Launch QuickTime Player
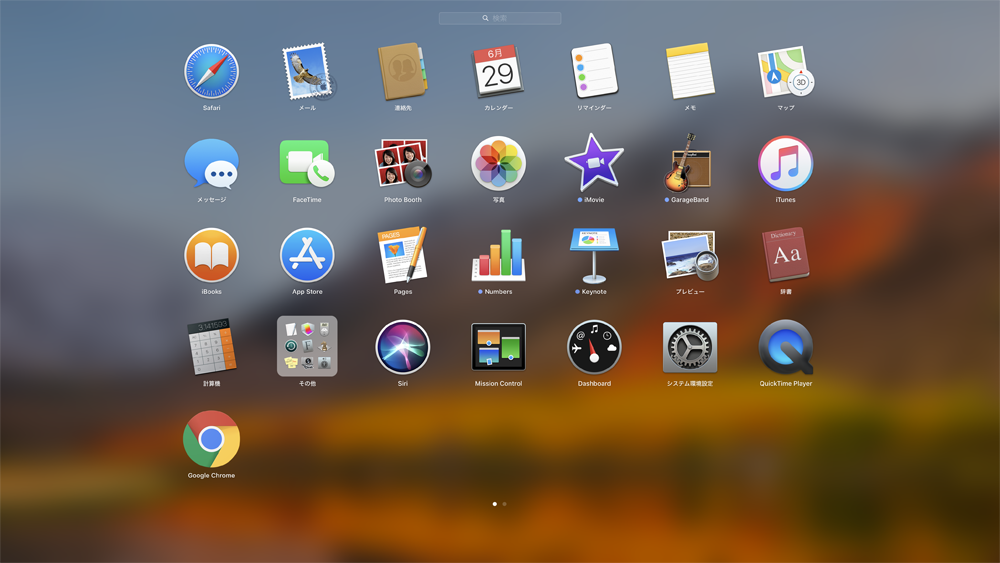This screenshot has width=1000, height=563. (785, 347)
